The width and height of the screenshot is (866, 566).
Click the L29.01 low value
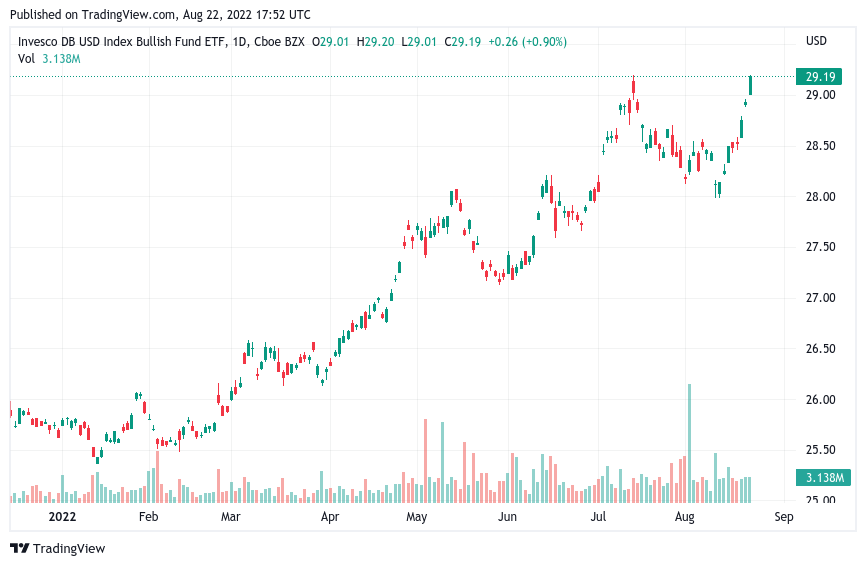[x=419, y=42]
